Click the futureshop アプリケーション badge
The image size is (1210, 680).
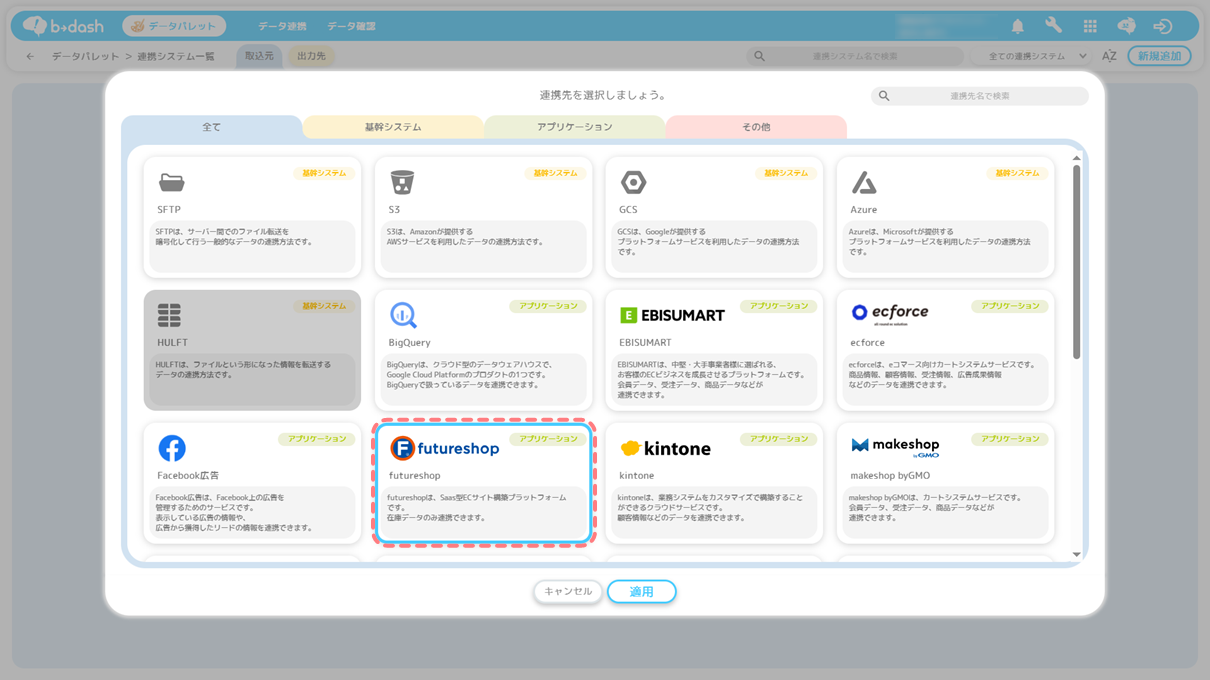(548, 439)
